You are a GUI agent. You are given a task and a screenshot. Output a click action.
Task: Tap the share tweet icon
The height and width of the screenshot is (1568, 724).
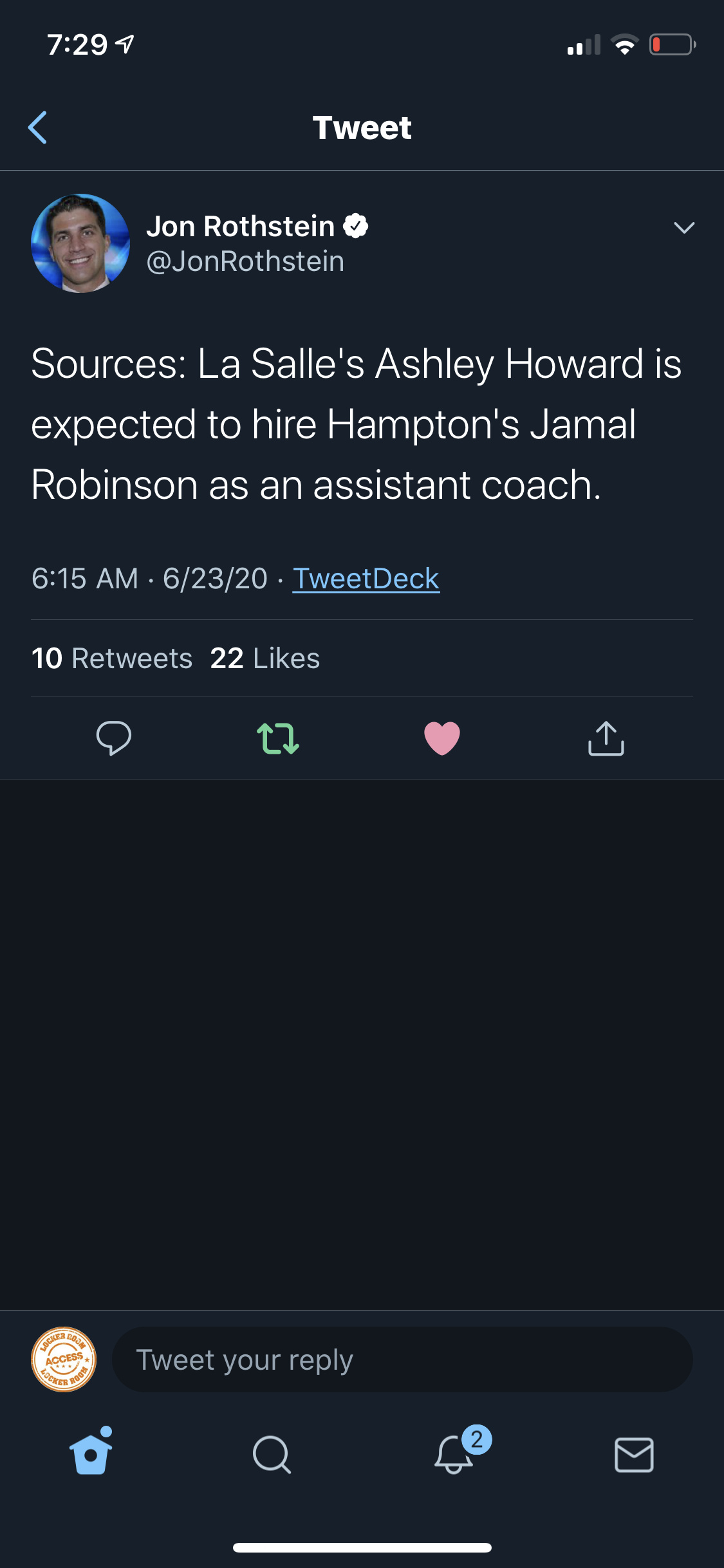(x=606, y=738)
